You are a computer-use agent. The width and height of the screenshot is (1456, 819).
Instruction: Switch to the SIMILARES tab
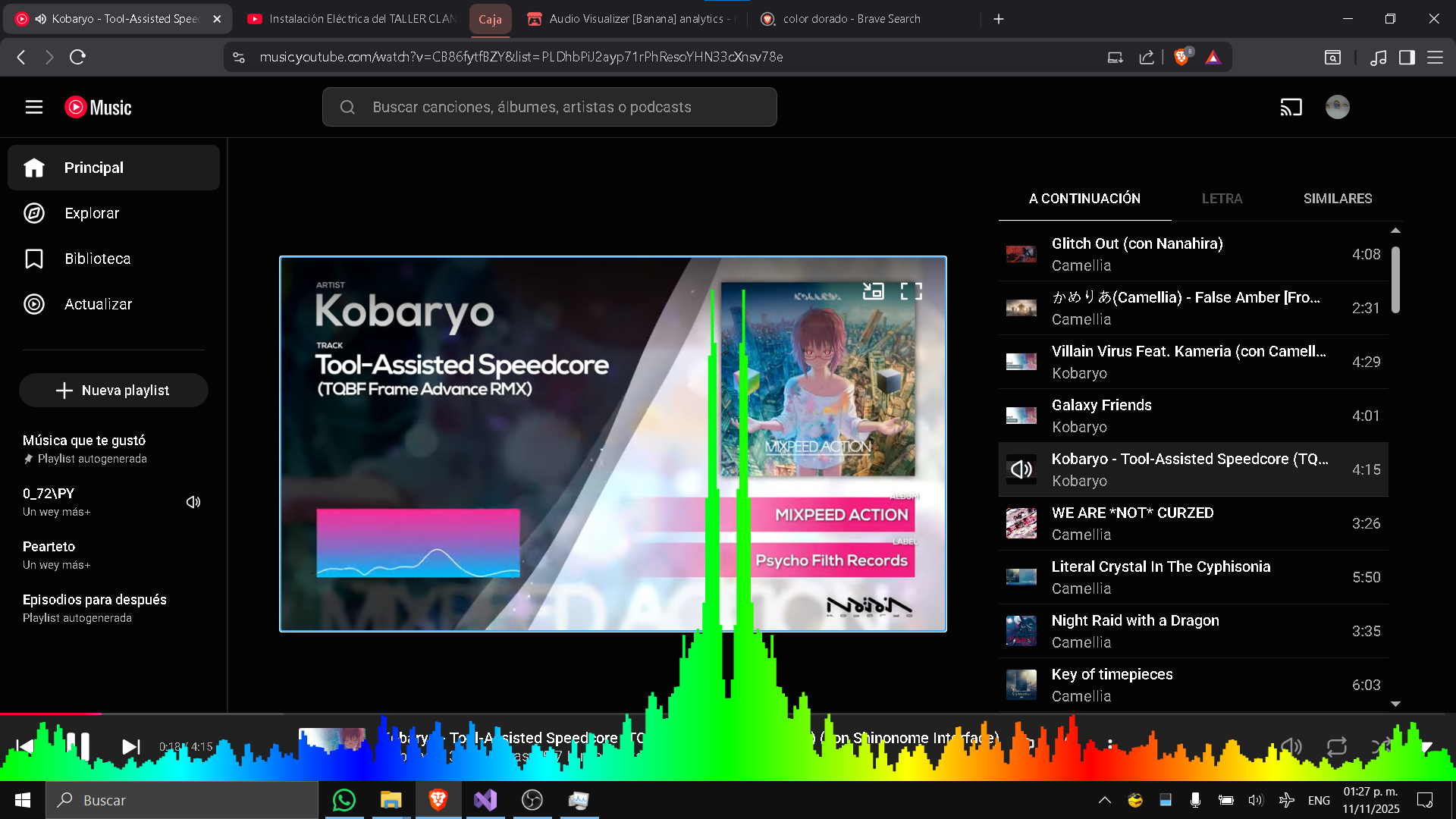click(x=1337, y=199)
